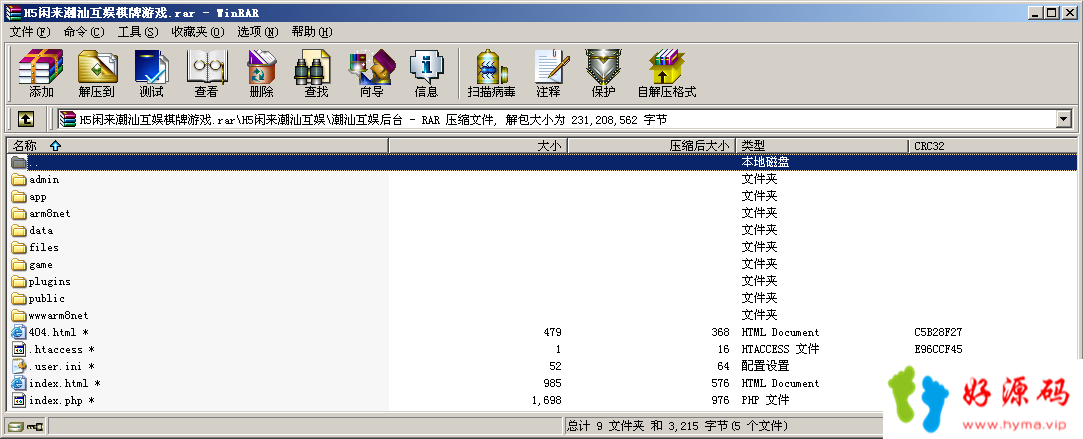The image size is (1083, 439).
Task: Sort by the 压缩后大小 column header
Action: pyautogui.click(x=651, y=146)
